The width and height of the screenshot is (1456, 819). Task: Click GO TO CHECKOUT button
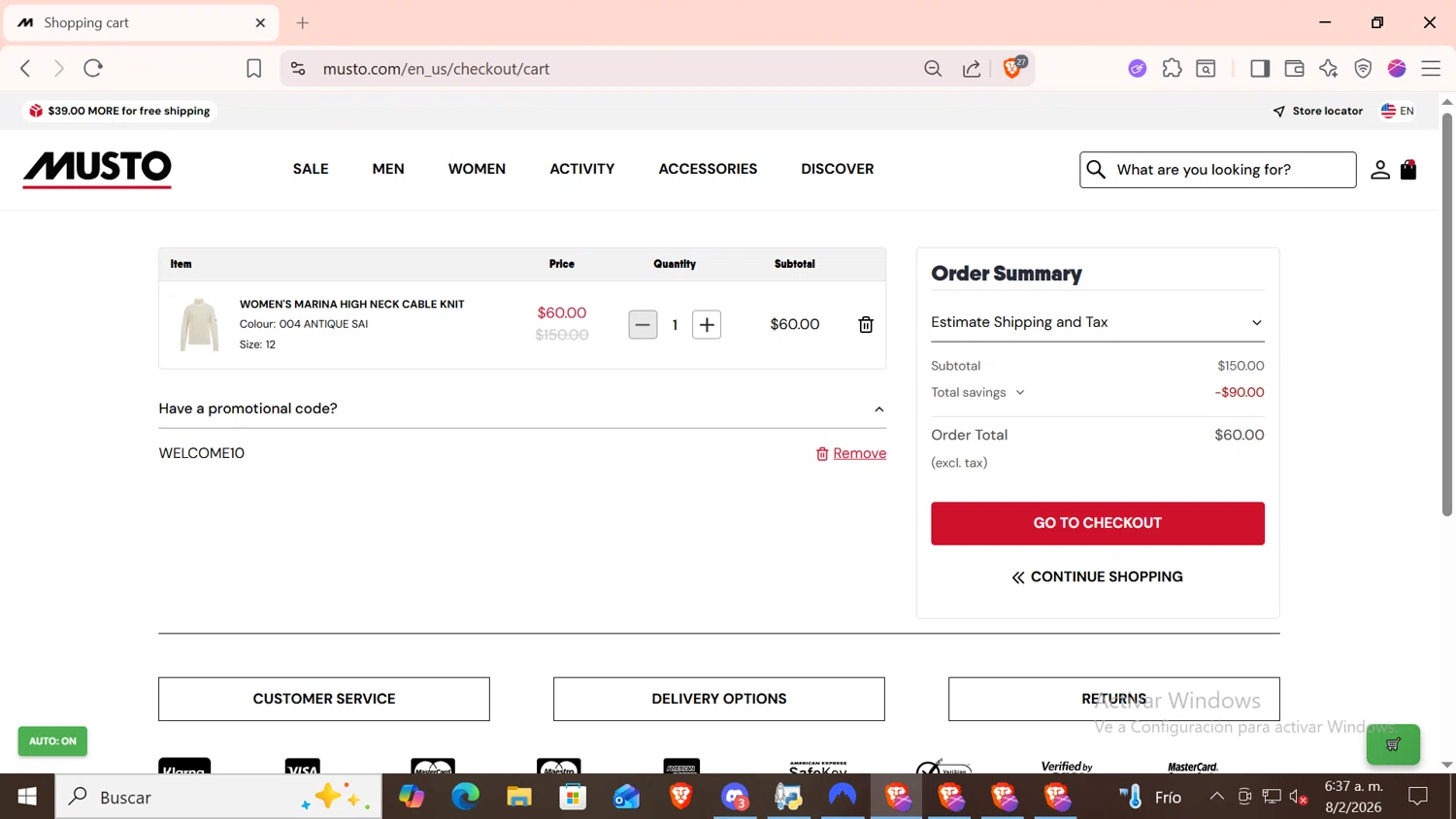pos(1097,523)
